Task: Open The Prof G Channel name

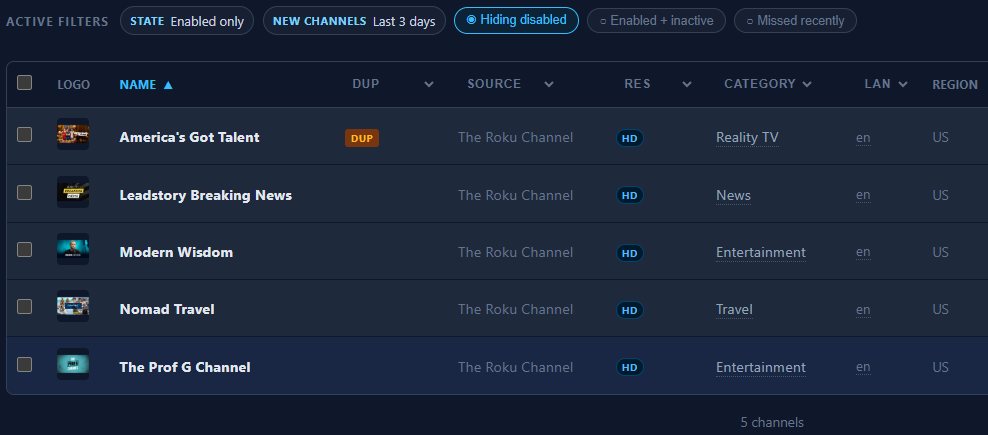Action: 185,368
